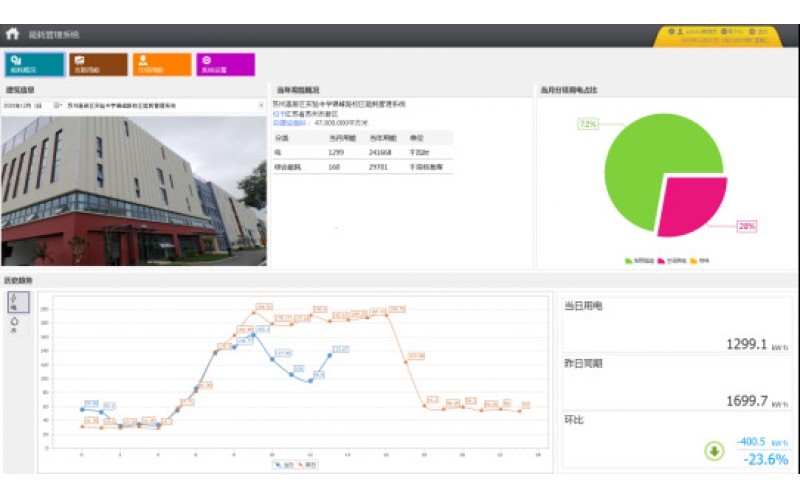Image resolution: width=800 pixels, height=500 pixels.
Task: Click the pink 28% pie slice
Action: coord(695,207)
